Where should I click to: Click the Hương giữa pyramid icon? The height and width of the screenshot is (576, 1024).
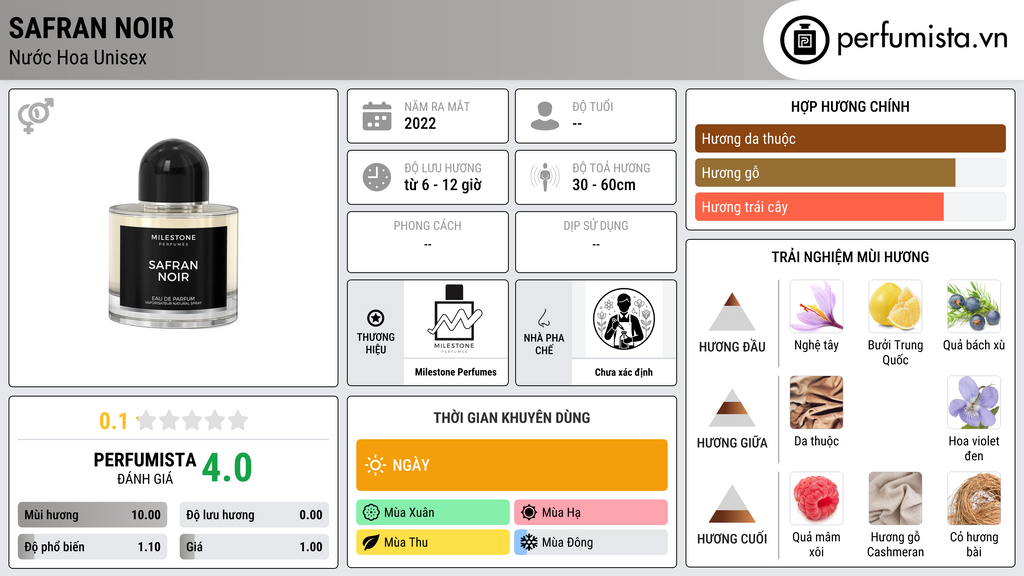pos(732,408)
